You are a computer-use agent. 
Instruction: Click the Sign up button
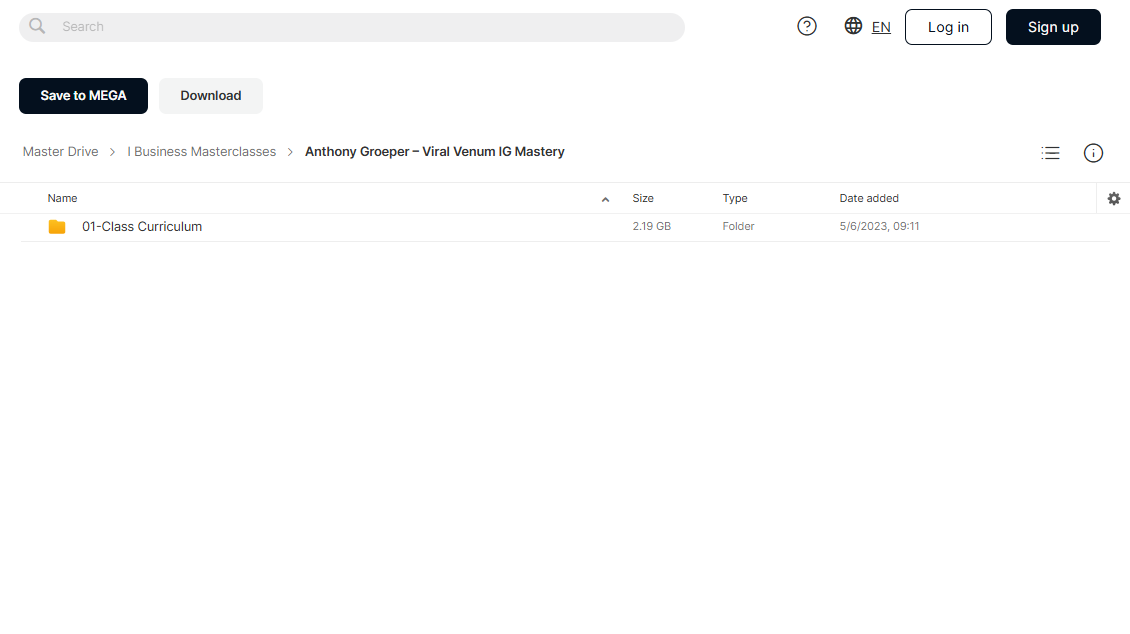(1053, 27)
